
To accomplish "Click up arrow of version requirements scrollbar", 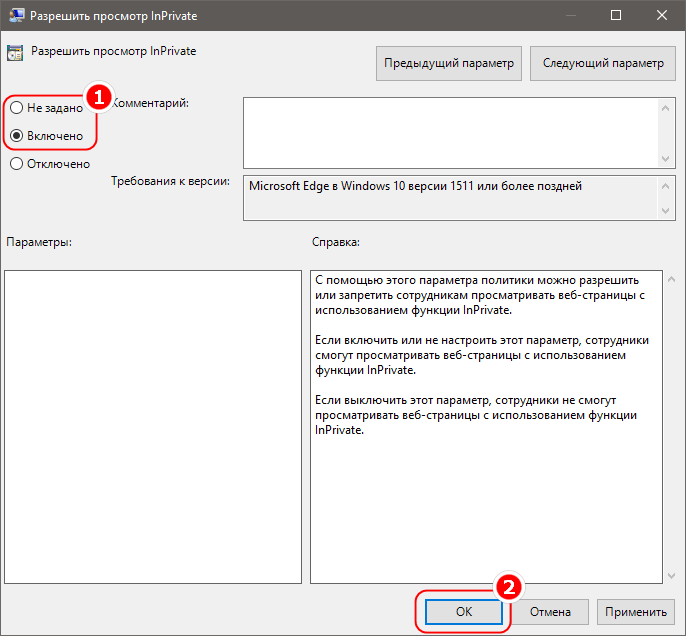I will pos(665,186).
